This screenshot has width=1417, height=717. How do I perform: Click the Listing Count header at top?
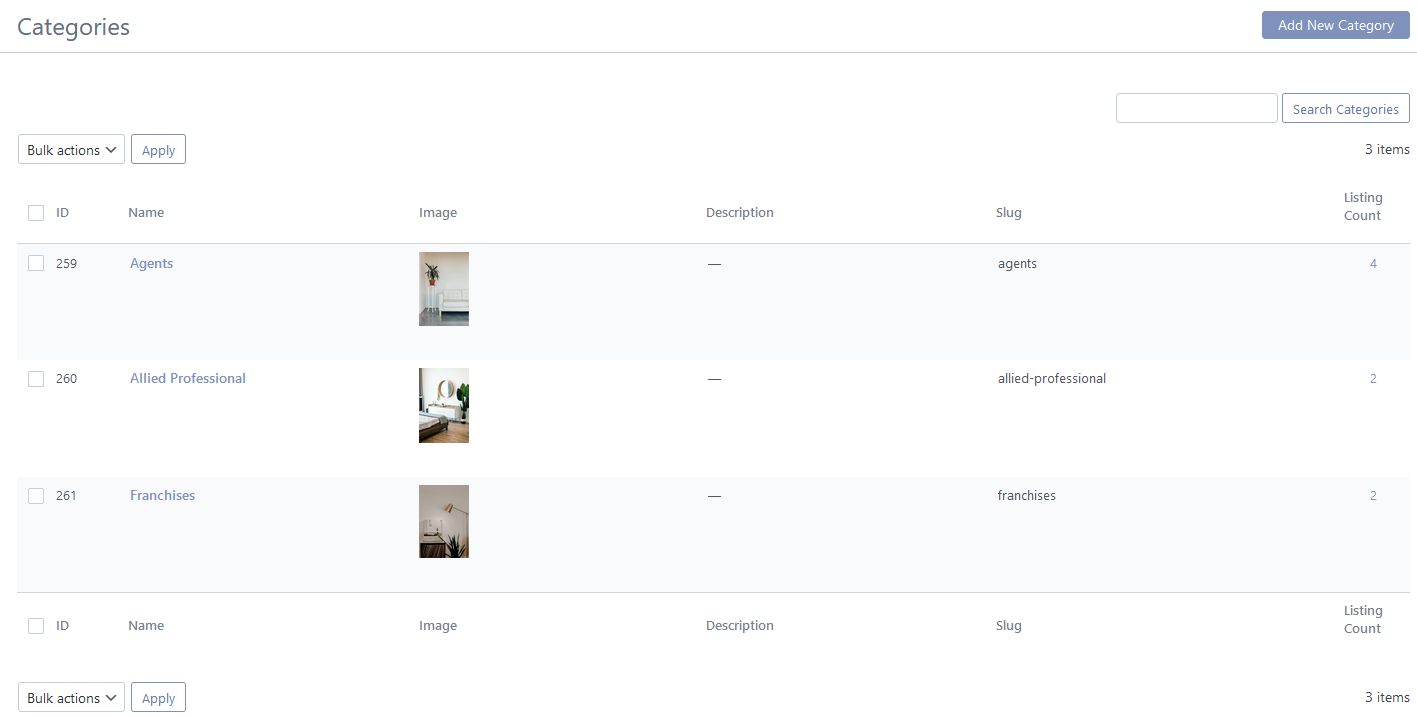pyautogui.click(x=1362, y=206)
